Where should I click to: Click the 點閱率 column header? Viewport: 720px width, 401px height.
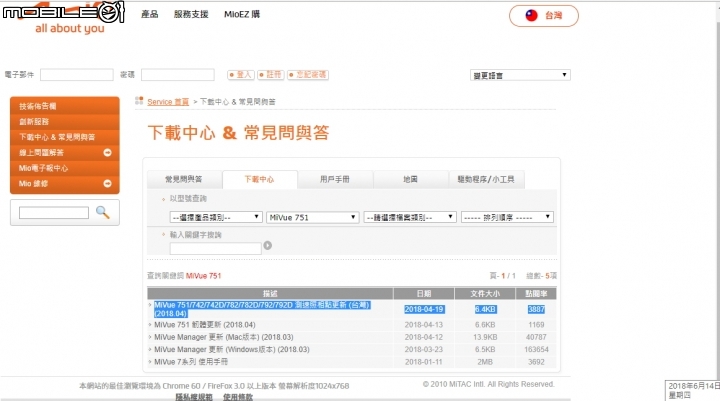(536, 294)
